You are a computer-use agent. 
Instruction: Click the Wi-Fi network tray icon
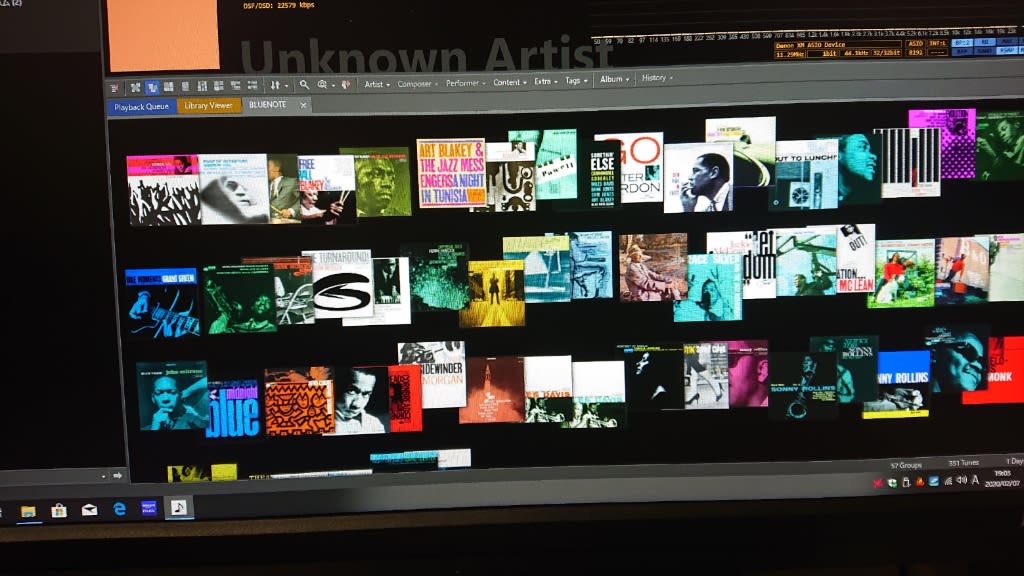pos(948,481)
